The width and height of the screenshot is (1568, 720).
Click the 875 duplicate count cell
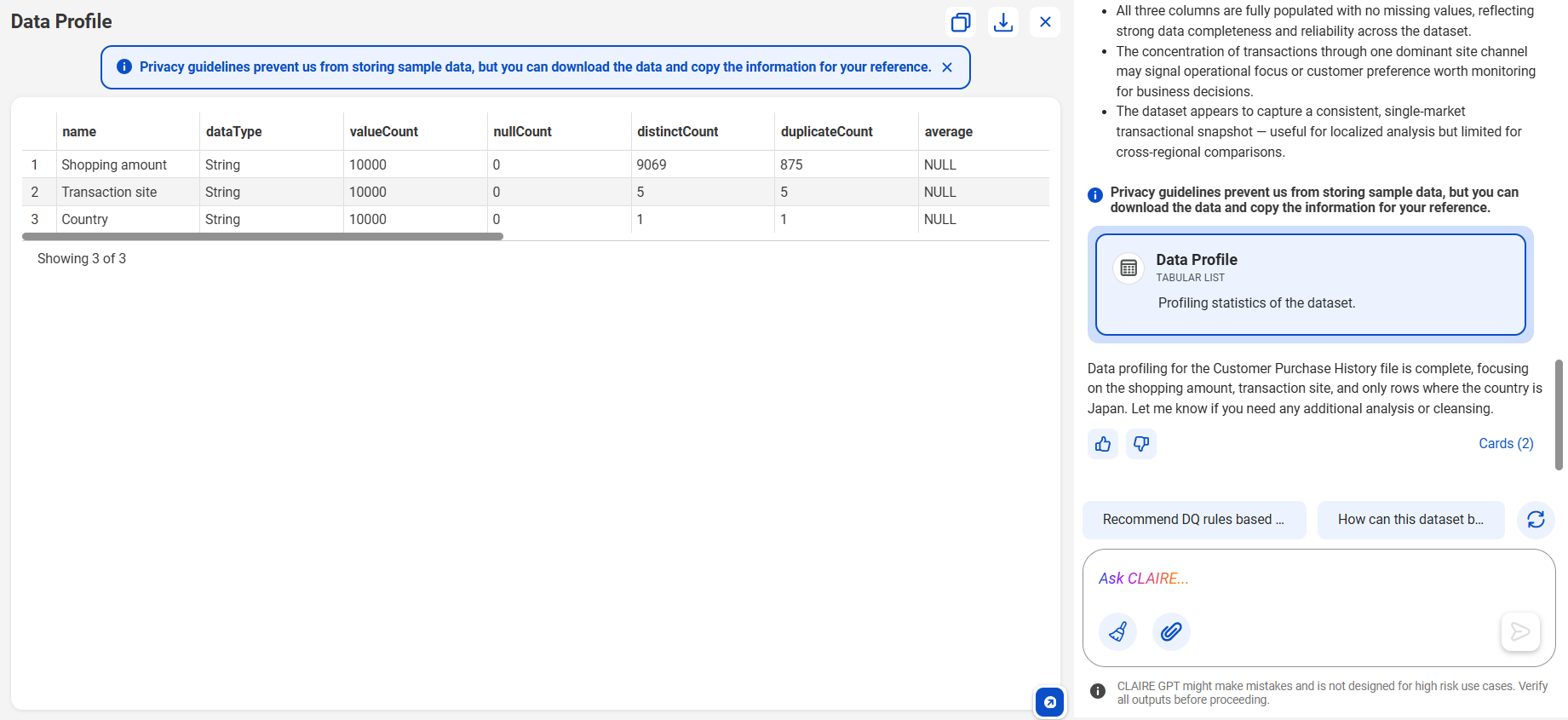coord(847,164)
